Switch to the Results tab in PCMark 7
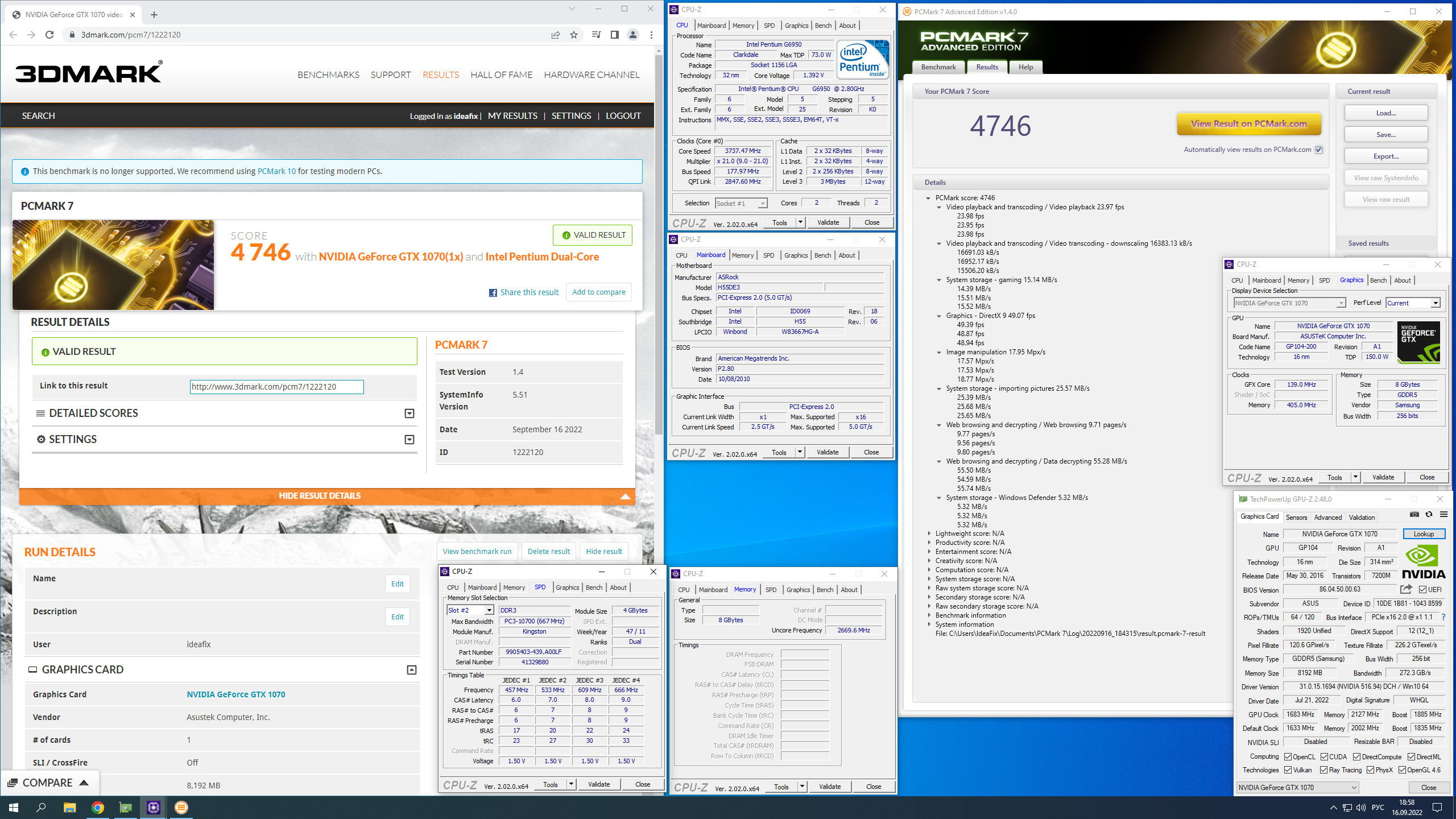1456x819 pixels. click(x=987, y=67)
